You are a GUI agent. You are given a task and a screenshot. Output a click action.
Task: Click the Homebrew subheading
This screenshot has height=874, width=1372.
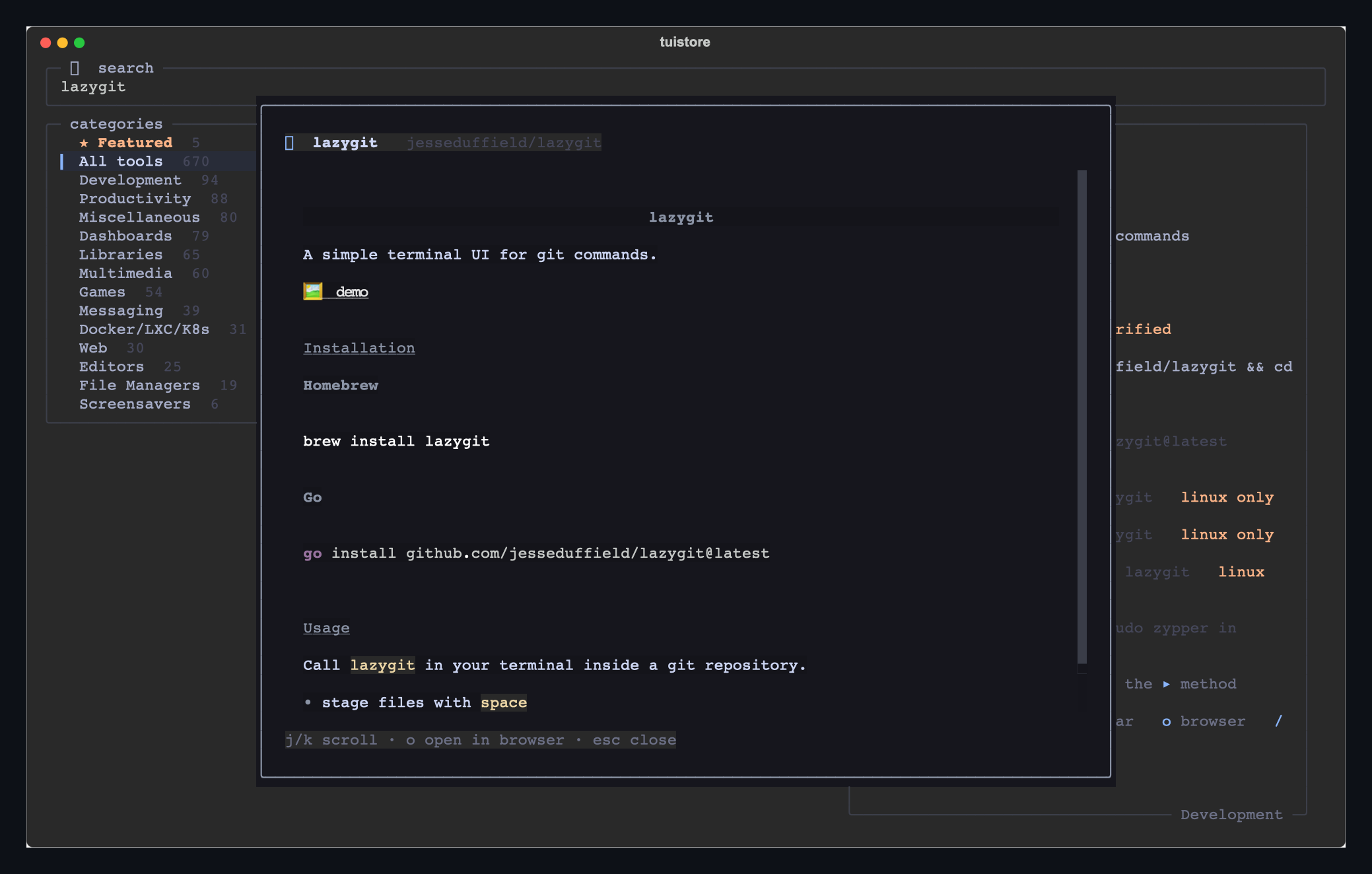341,386
